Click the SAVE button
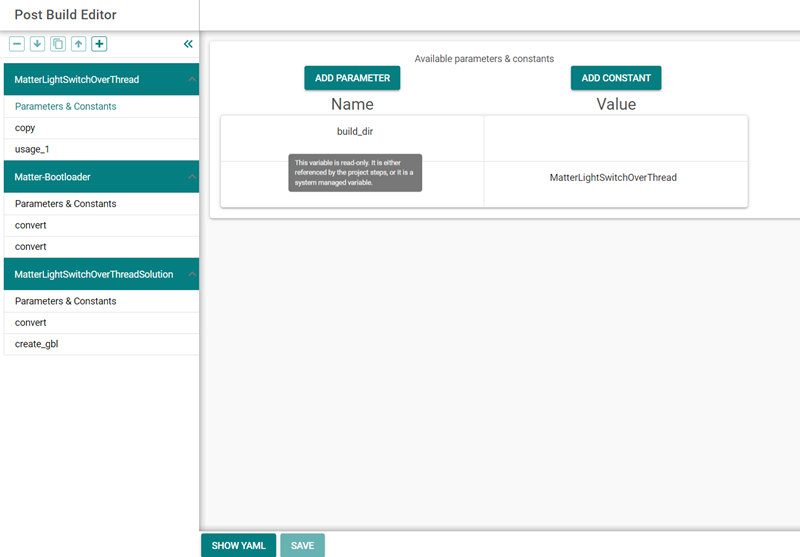The image size is (800, 557). pyautogui.click(x=302, y=545)
